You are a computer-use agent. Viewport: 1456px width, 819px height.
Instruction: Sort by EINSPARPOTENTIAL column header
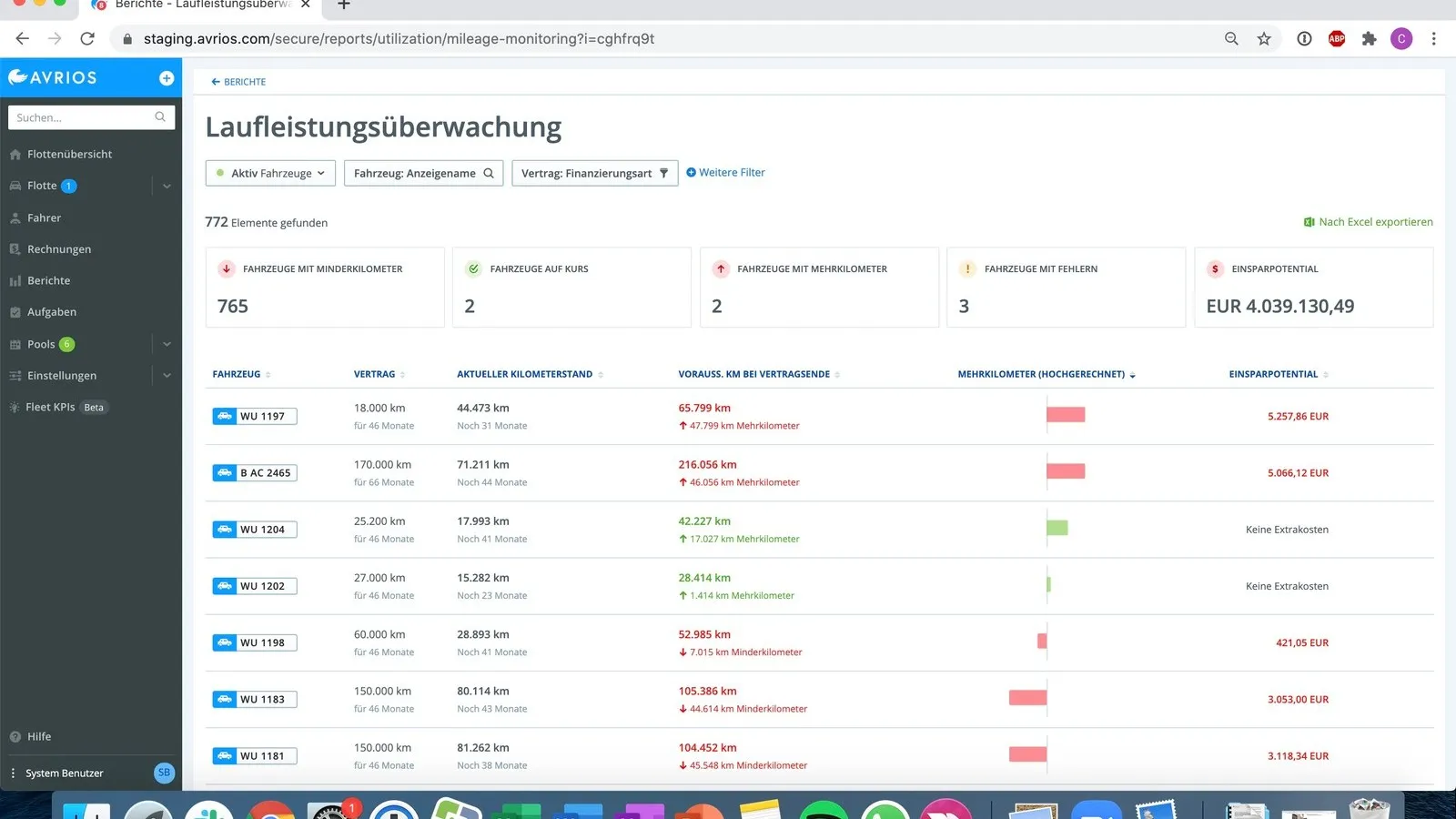[x=1279, y=375]
